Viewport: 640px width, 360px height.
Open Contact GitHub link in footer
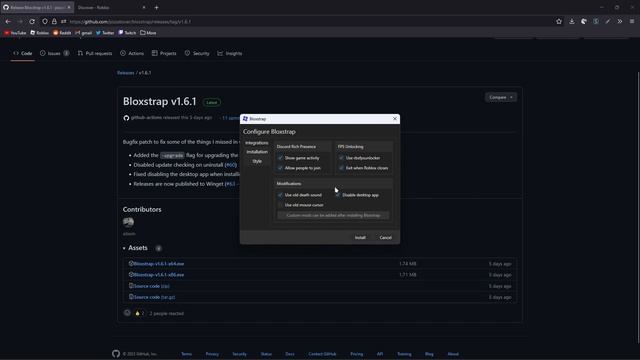pos(322,354)
